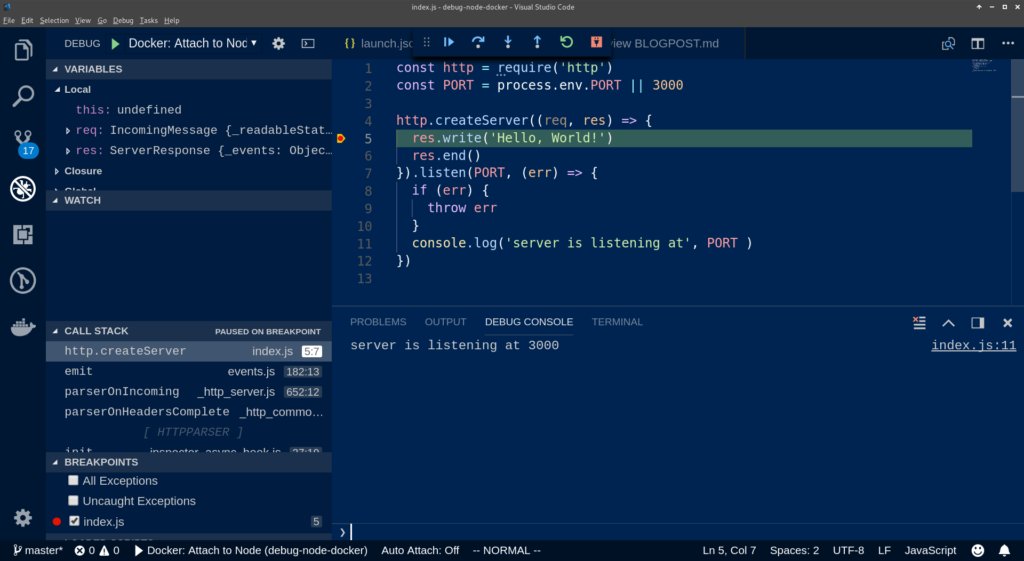Viewport: 1024px width, 561px height.
Task: Stop the debugger with the red icon
Action: (x=596, y=42)
